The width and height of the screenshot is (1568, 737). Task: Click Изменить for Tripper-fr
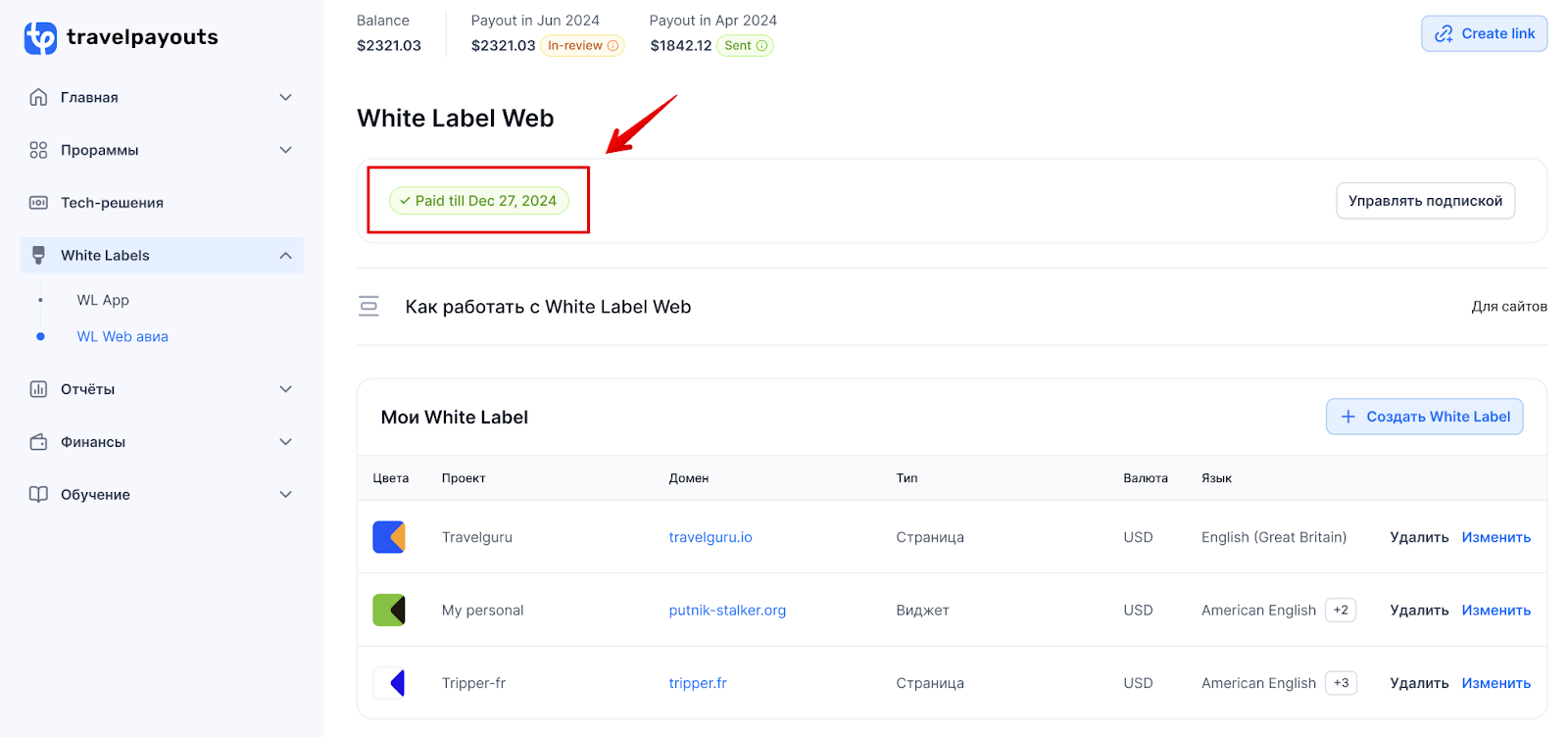coord(1495,683)
